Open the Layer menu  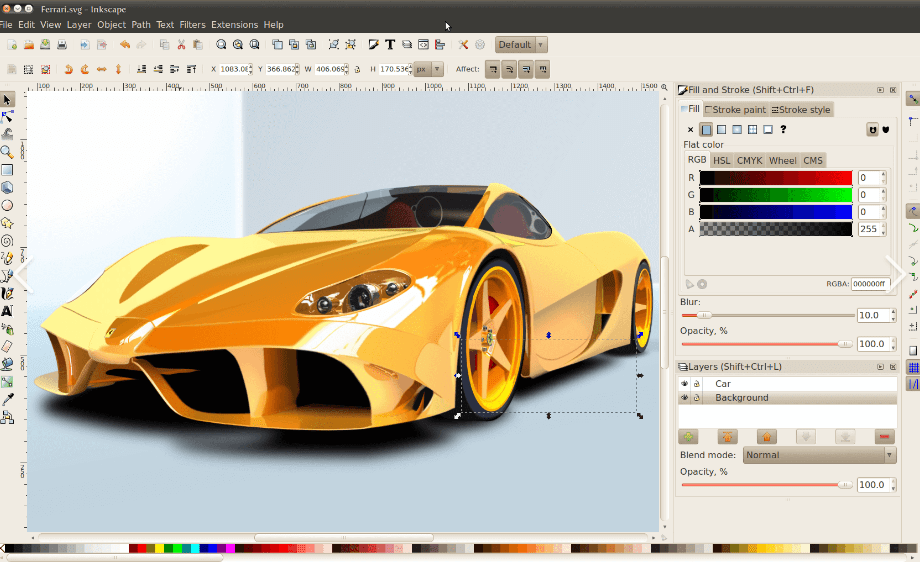pyautogui.click(x=79, y=25)
